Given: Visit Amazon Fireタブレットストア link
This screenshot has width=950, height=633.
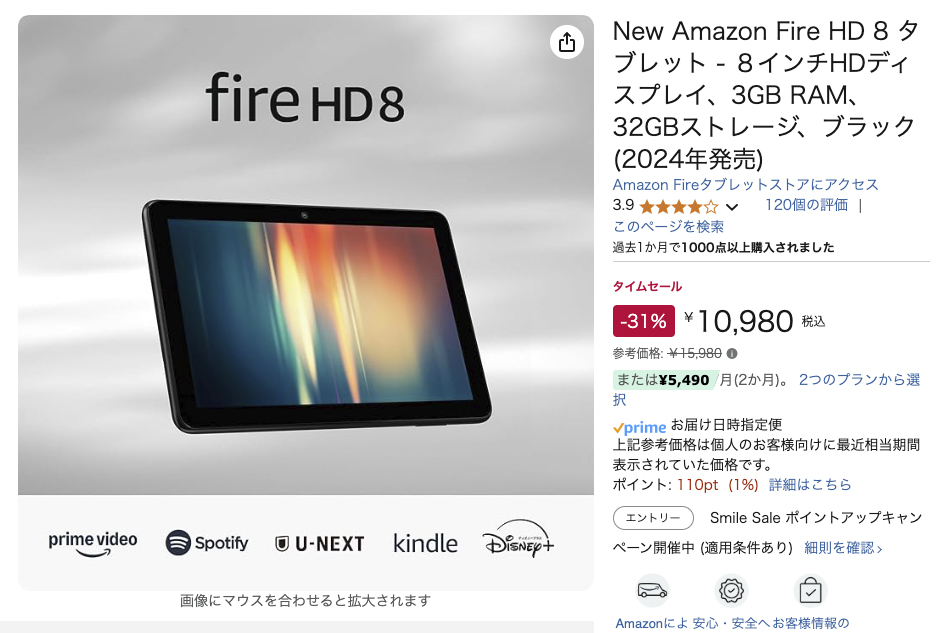Looking at the screenshot, I should [x=745, y=184].
